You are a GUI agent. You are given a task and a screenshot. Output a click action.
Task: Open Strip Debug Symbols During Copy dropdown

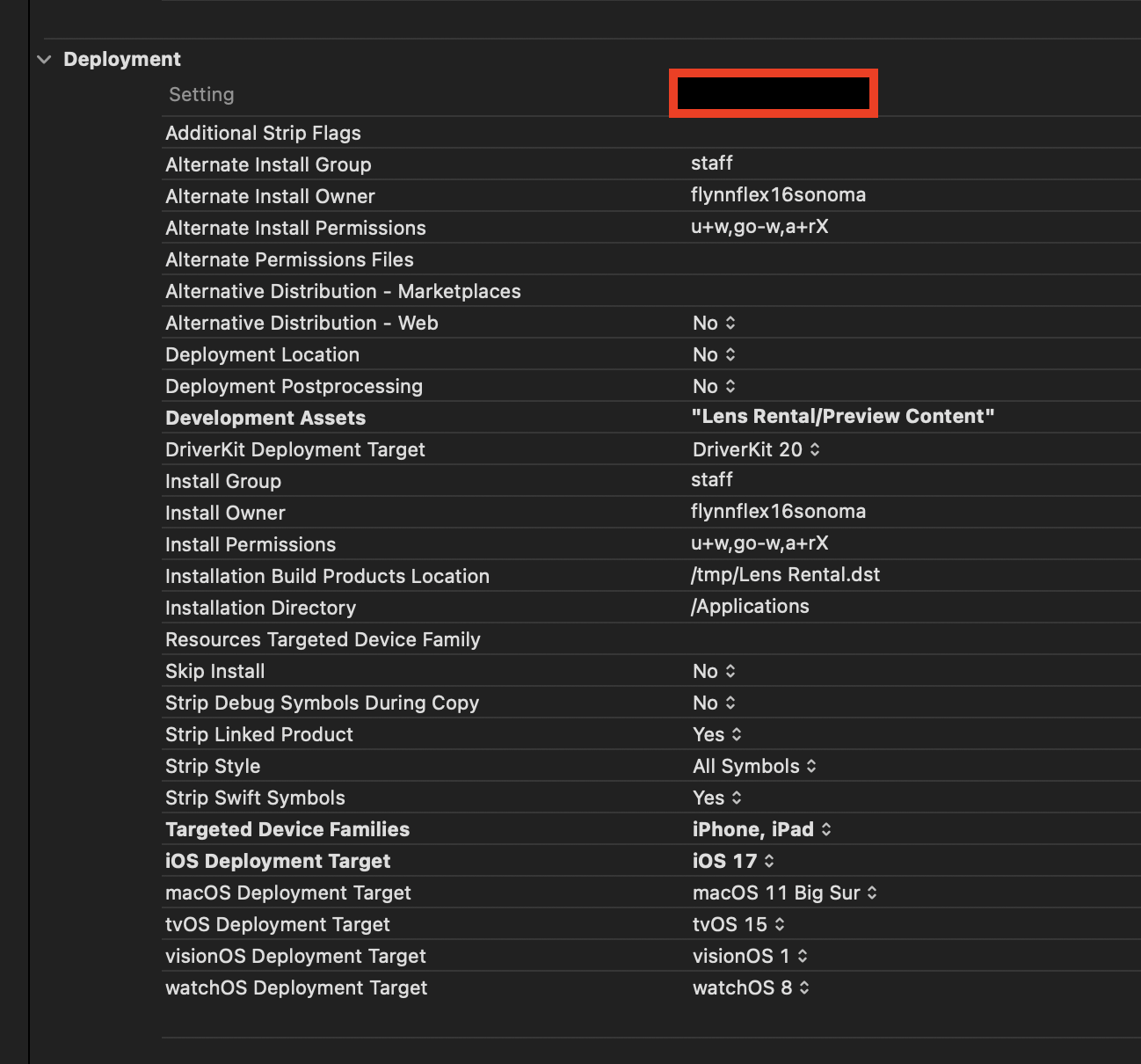pos(714,703)
